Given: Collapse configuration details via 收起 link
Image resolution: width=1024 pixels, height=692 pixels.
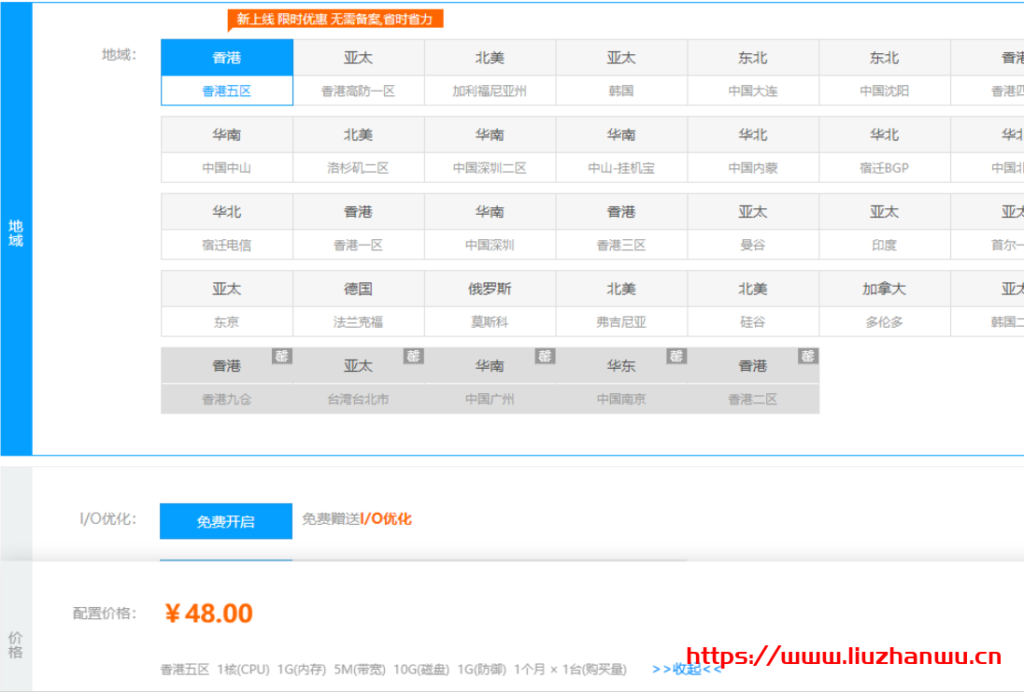Looking at the screenshot, I should [x=685, y=669].
